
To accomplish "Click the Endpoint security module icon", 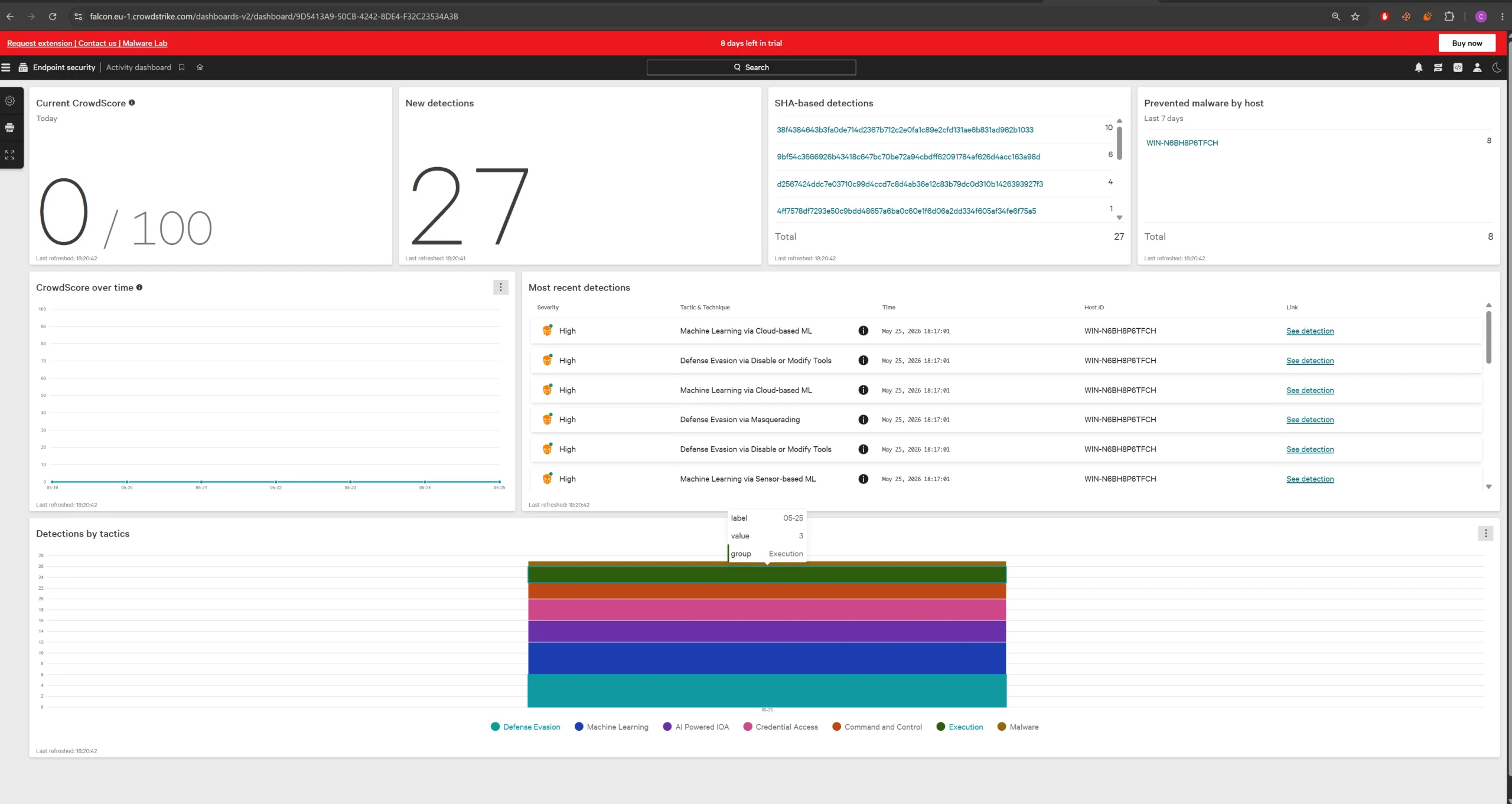I will click(23, 67).
